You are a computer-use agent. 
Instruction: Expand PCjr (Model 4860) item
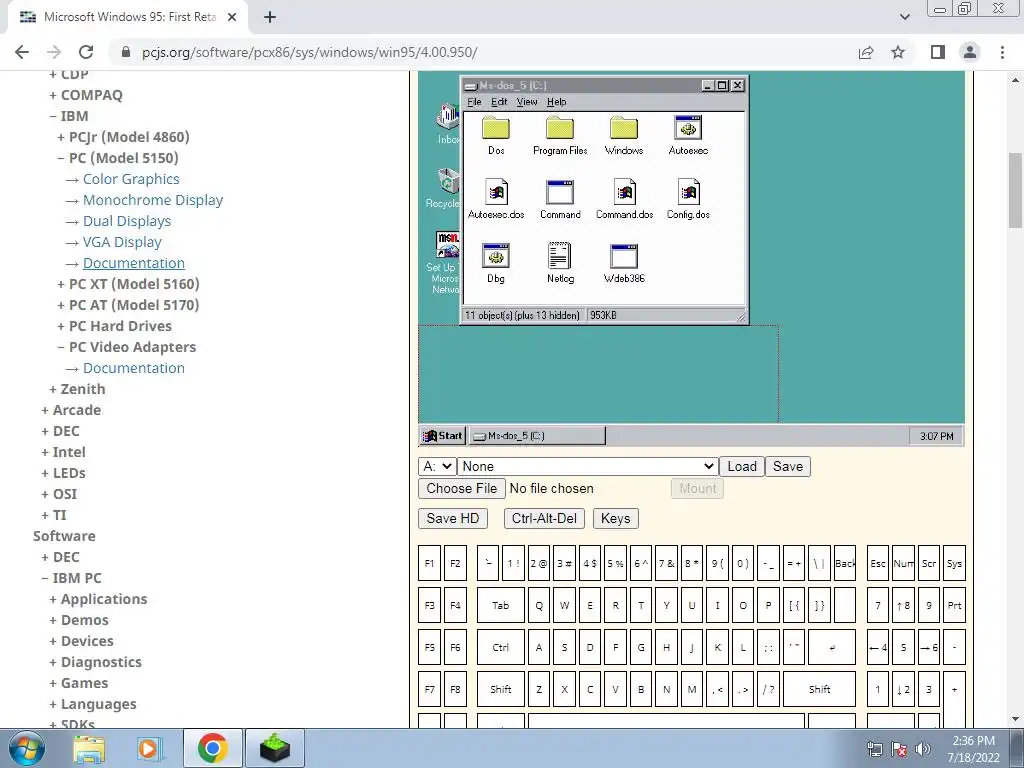pos(123,136)
